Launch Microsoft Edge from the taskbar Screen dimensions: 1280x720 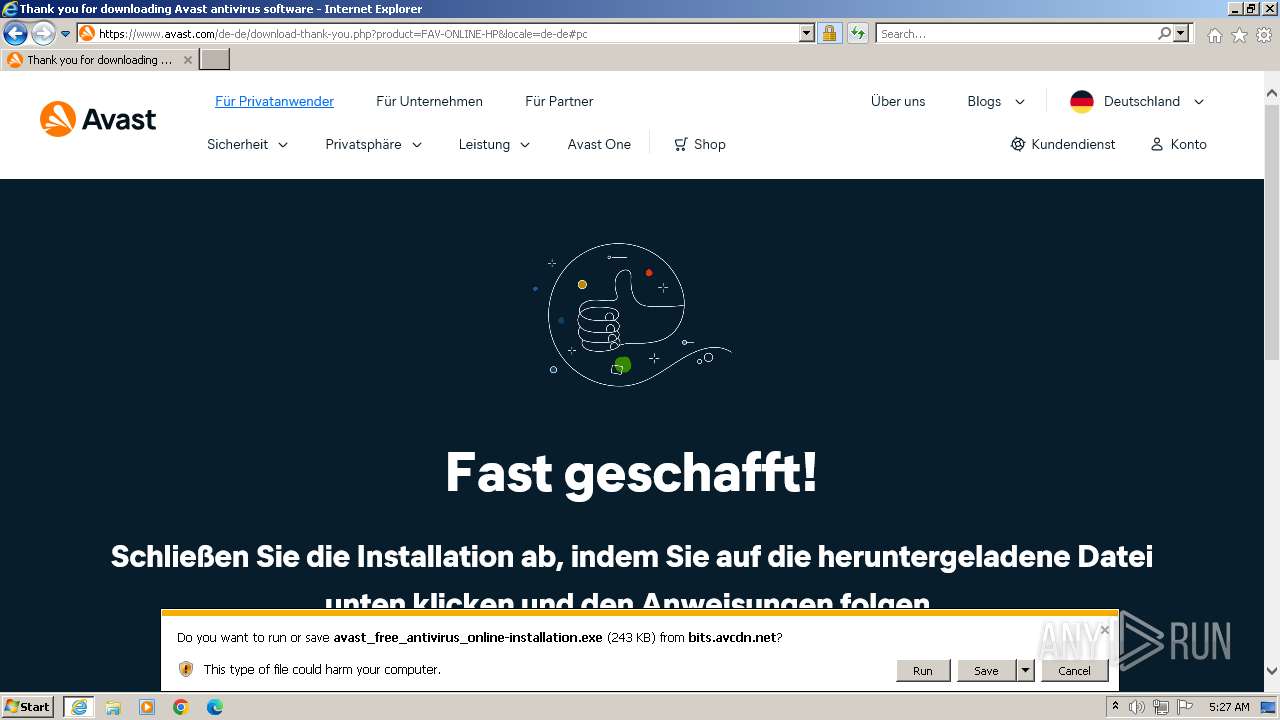point(215,707)
